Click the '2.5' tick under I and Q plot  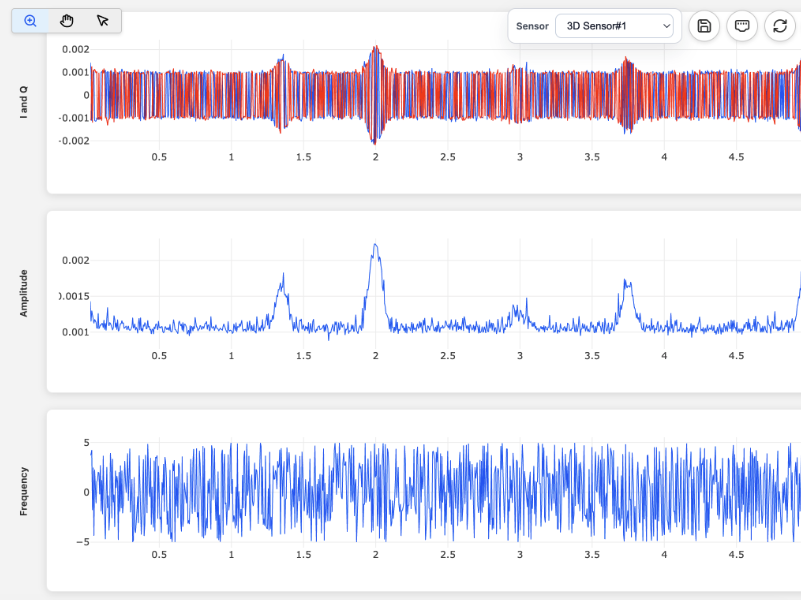pos(447,157)
